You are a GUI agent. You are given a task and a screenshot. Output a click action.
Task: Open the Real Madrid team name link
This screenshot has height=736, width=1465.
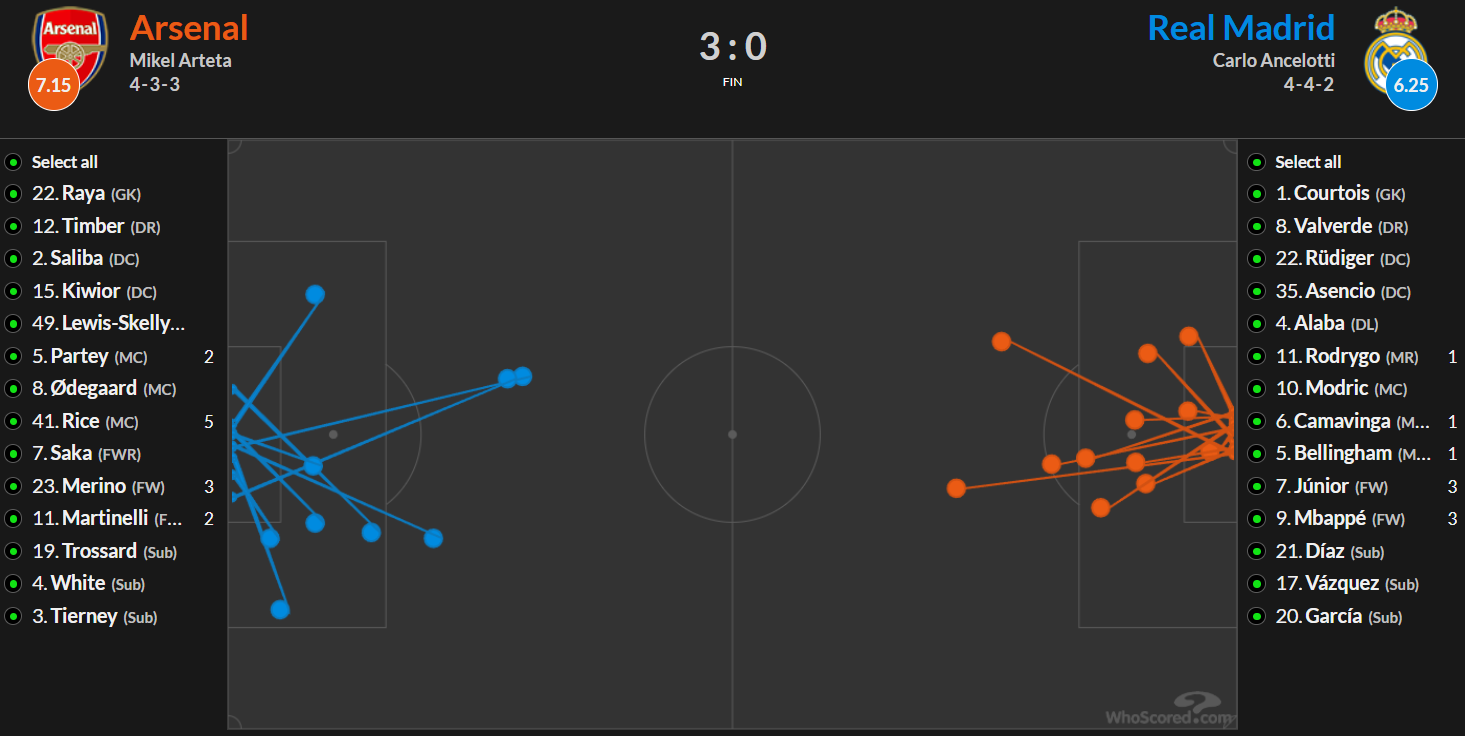[1241, 27]
